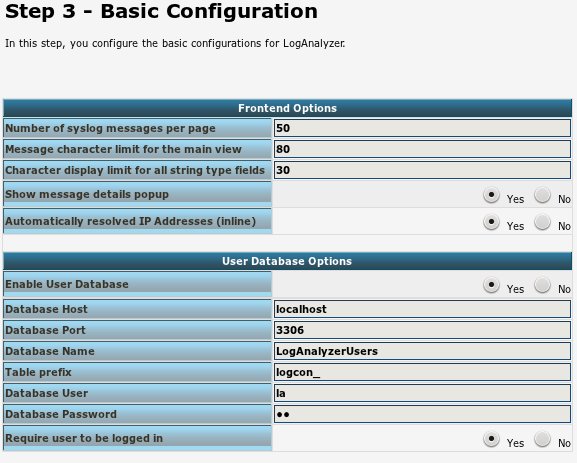
Task: Click the 'Message character limit for the main view' label
Action: point(123,149)
